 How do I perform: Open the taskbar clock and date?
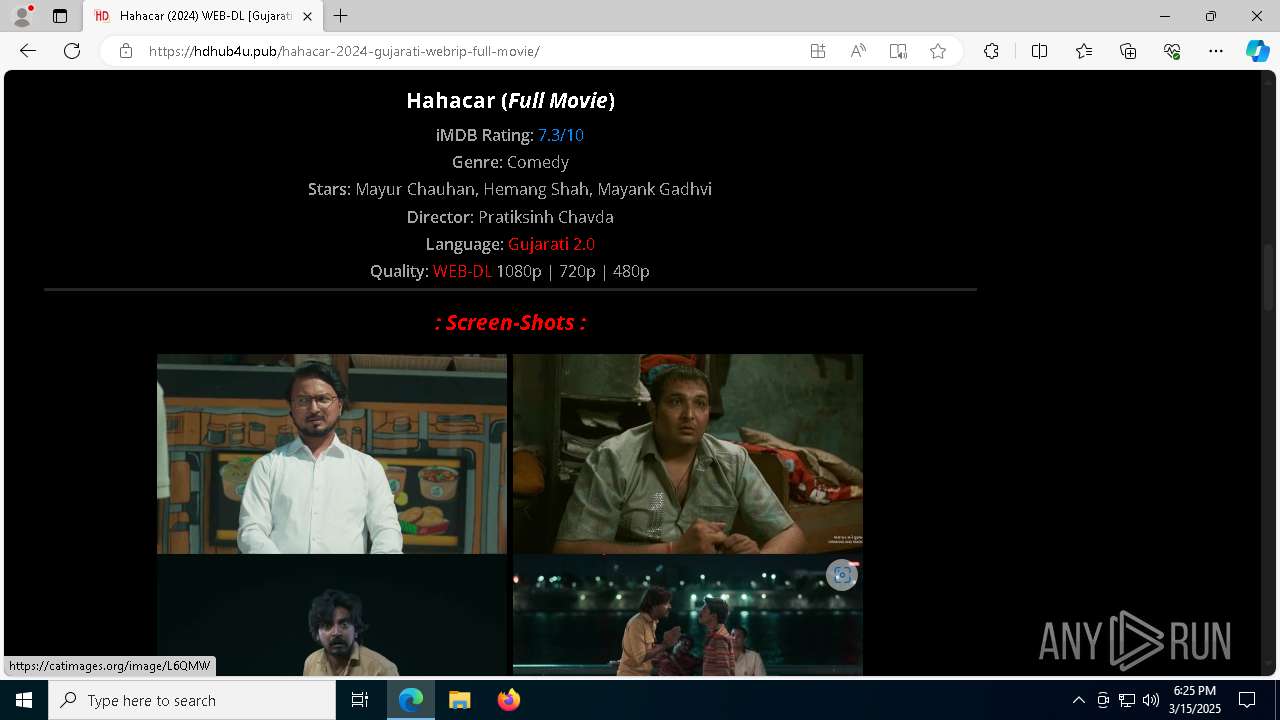pyautogui.click(x=1196, y=700)
